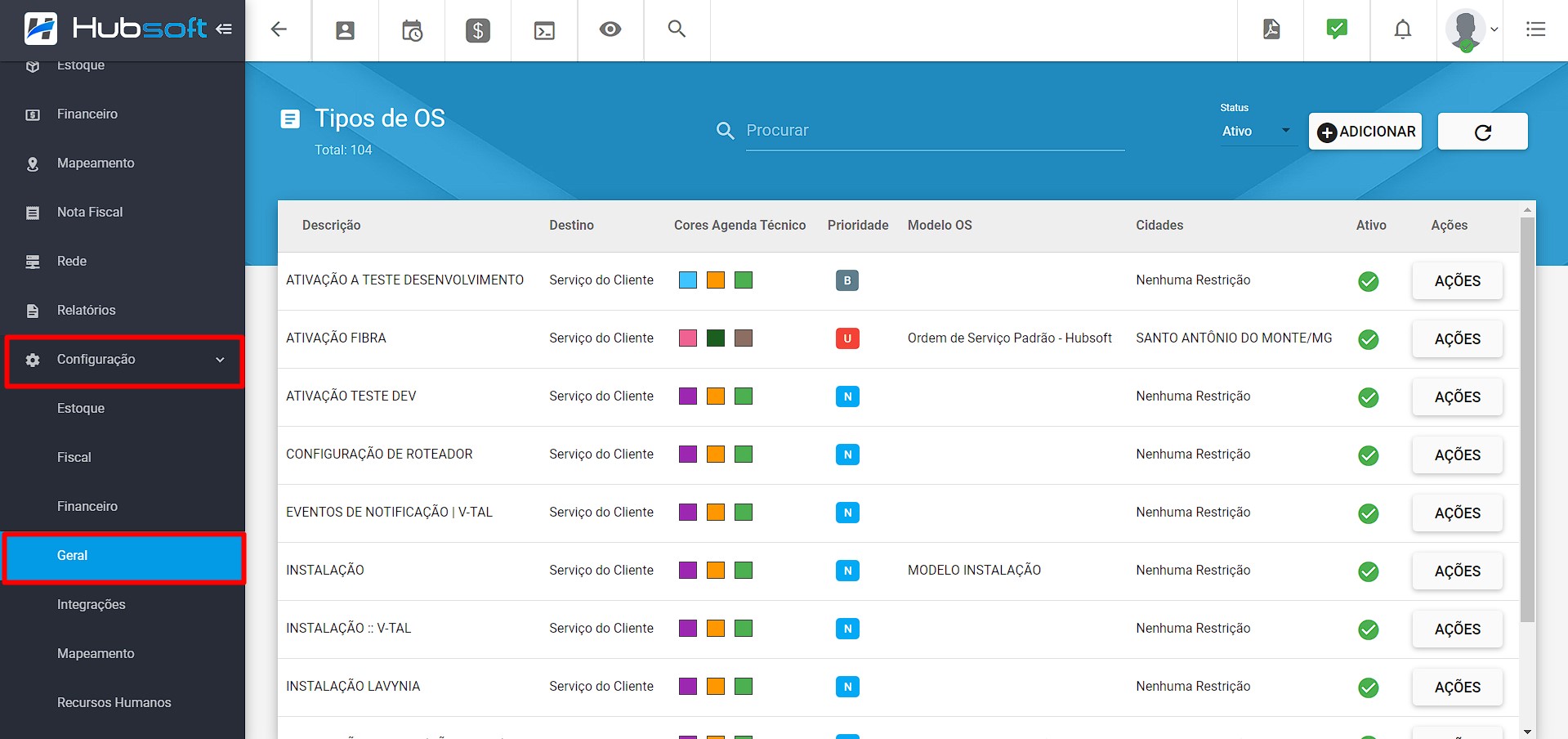Screen dimensions: 1568x739
Task: Open the customer contact card icon
Action: (345, 30)
